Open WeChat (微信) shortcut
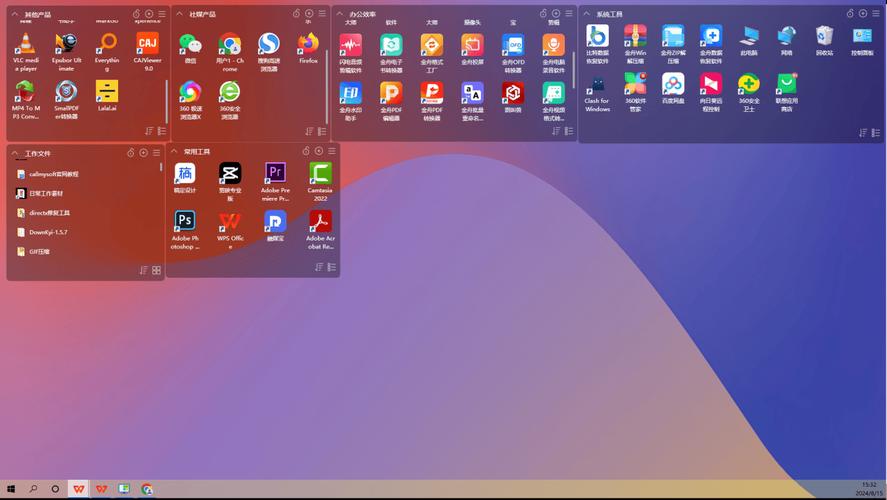This screenshot has width=887, height=500. click(190, 44)
